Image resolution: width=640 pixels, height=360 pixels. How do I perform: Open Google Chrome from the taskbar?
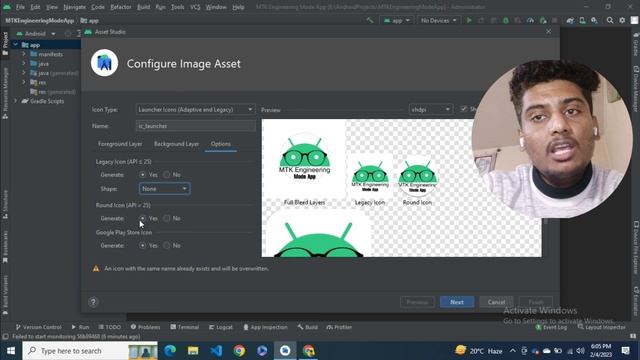(239, 351)
